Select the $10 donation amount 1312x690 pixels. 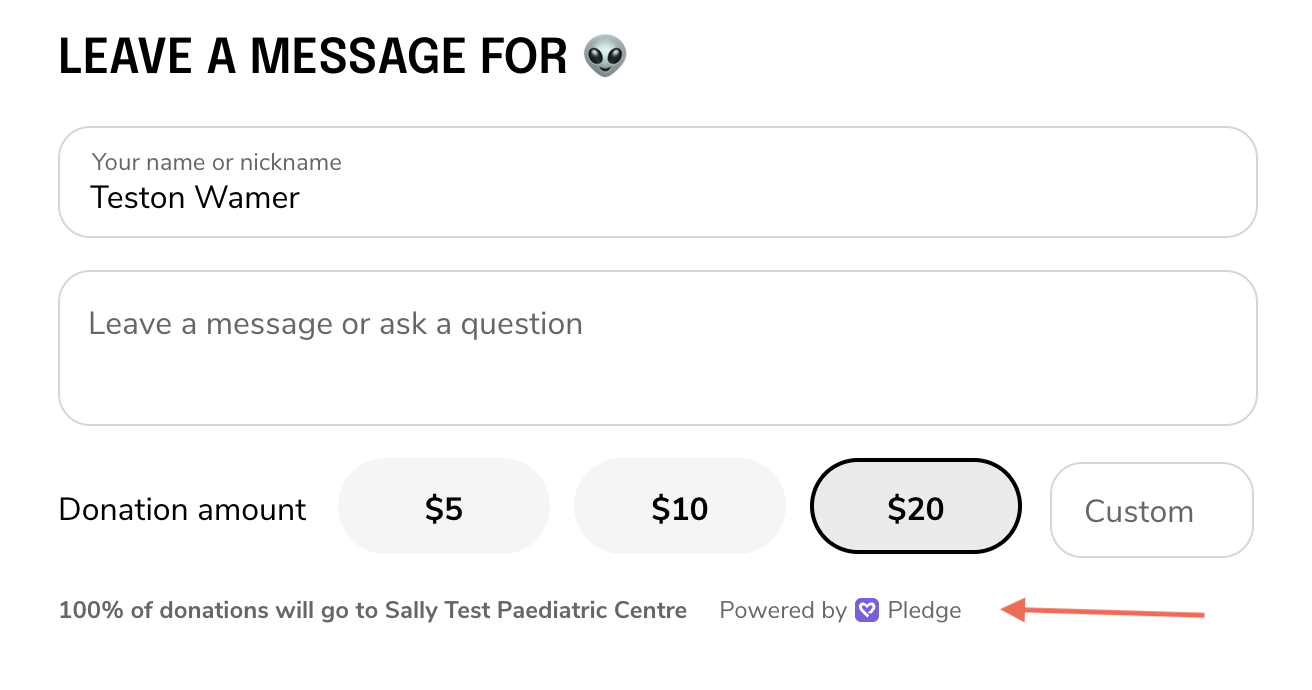point(680,508)
